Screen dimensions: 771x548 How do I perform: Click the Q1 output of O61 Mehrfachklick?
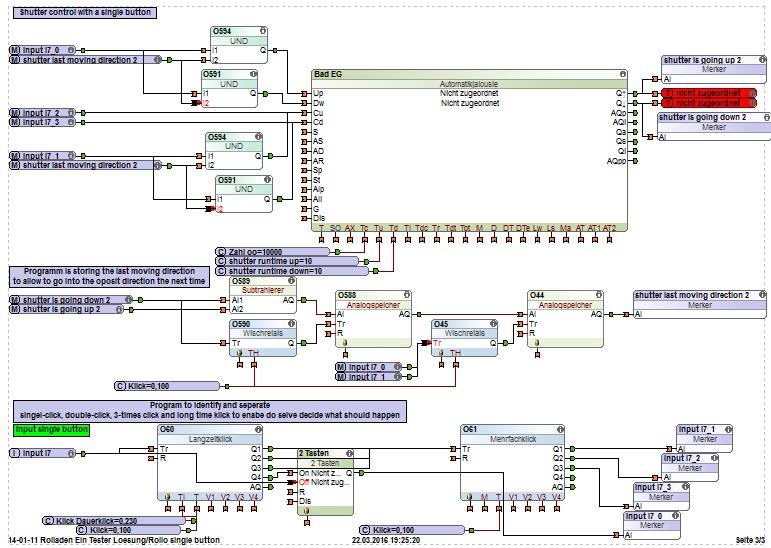click(572, 449)
